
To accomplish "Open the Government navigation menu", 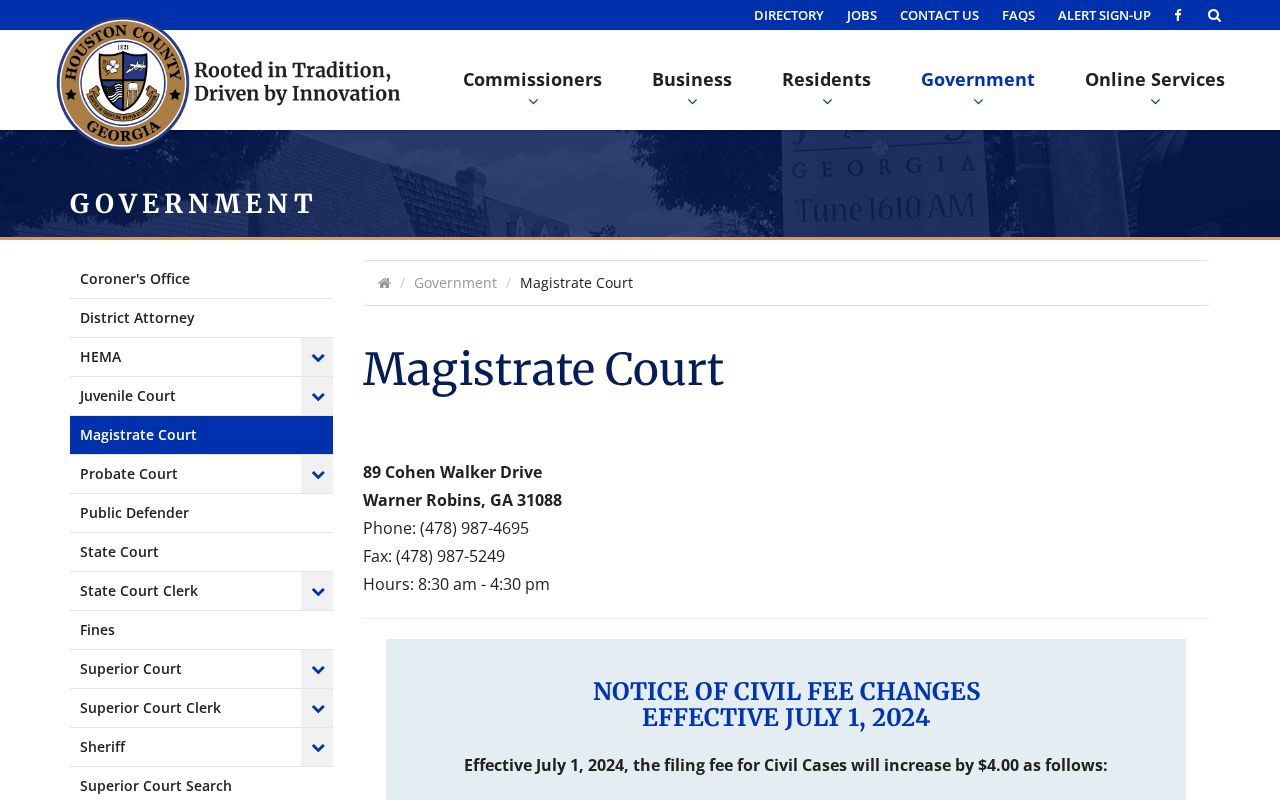I will pyautogui.click(x=978, y=80).
